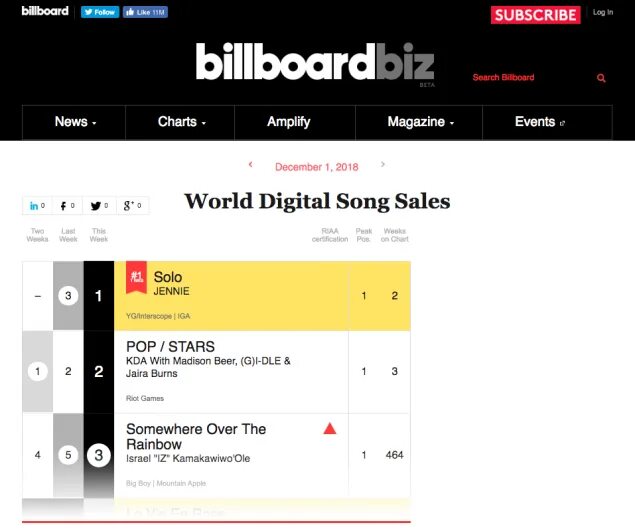
Task: Share chart on Google Plus
Action: point(132,206)
